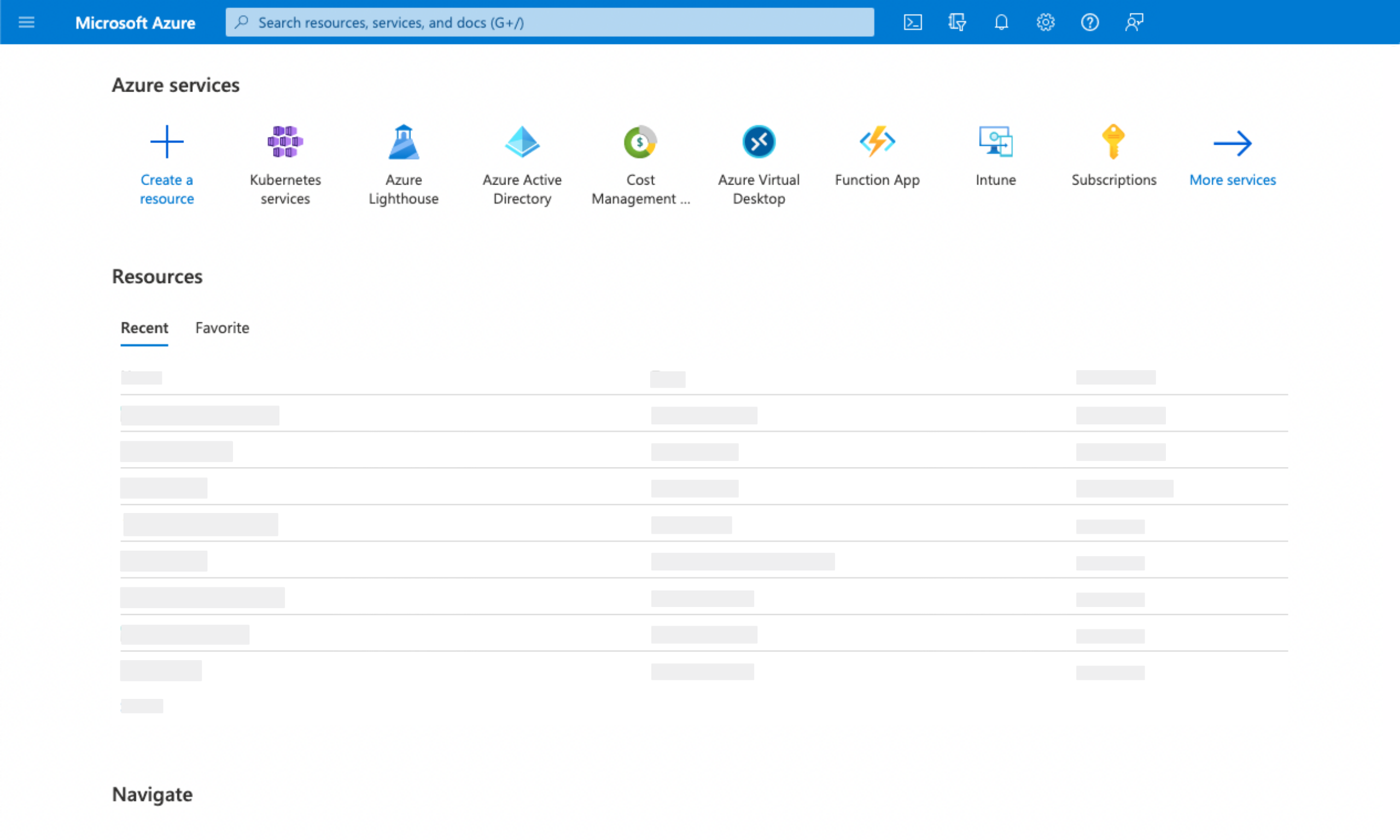Screen dimensions: 1400x840
Task: Open the directory and subscription filter
Action: [956, 22]
